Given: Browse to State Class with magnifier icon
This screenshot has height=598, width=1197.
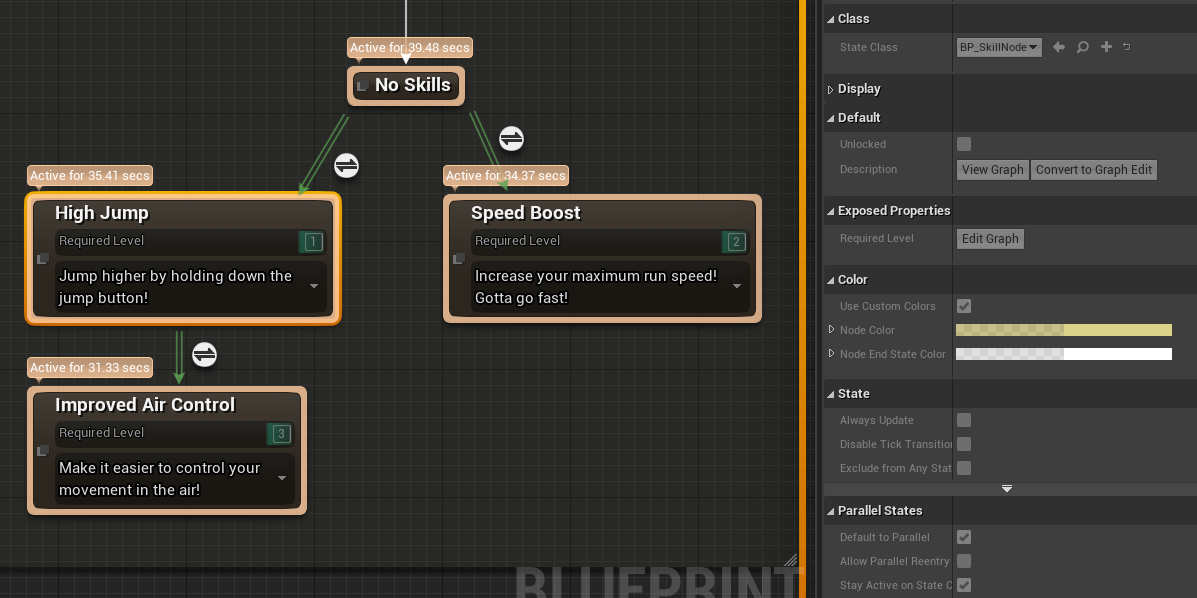Looking at the screenshot, I should coord(1083,47).
